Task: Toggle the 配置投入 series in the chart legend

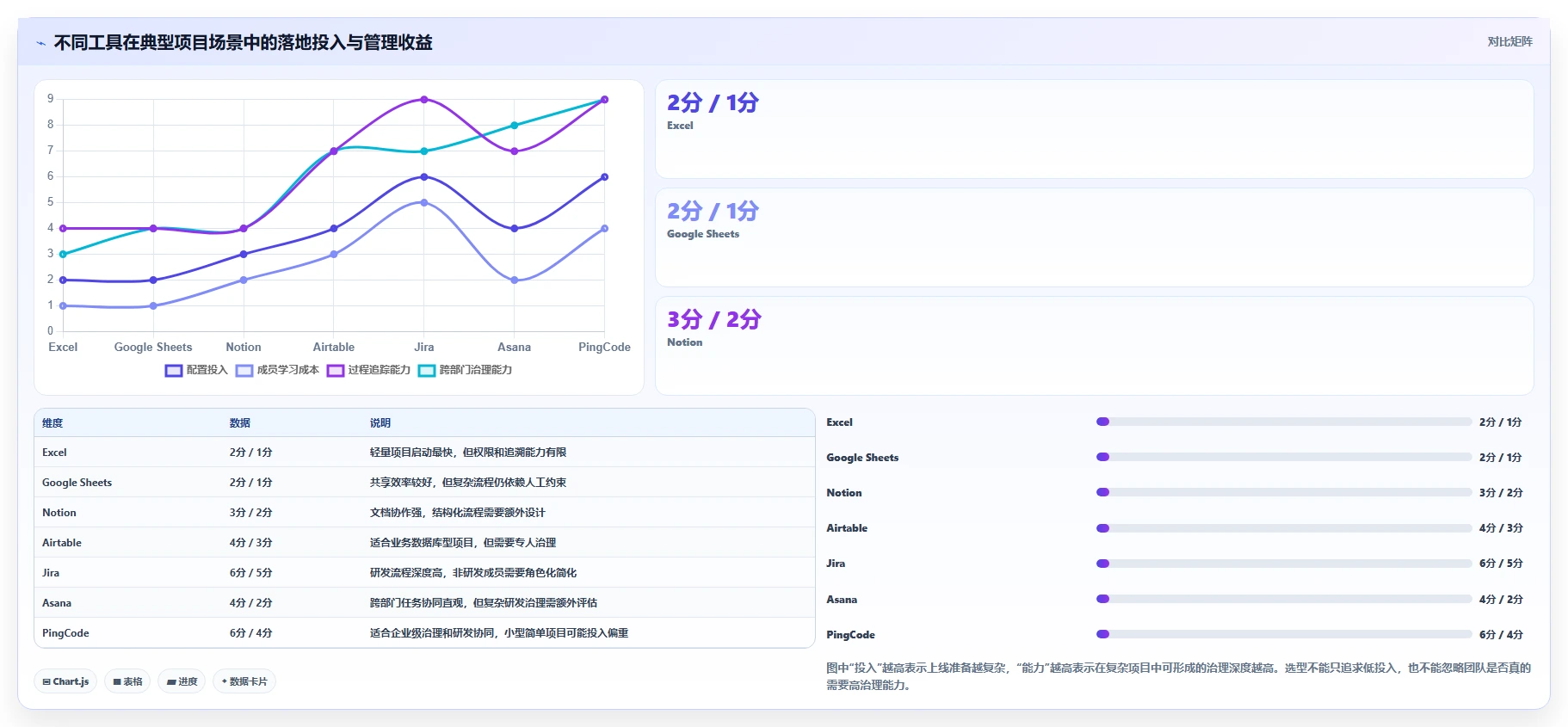Action: [197, 370]
